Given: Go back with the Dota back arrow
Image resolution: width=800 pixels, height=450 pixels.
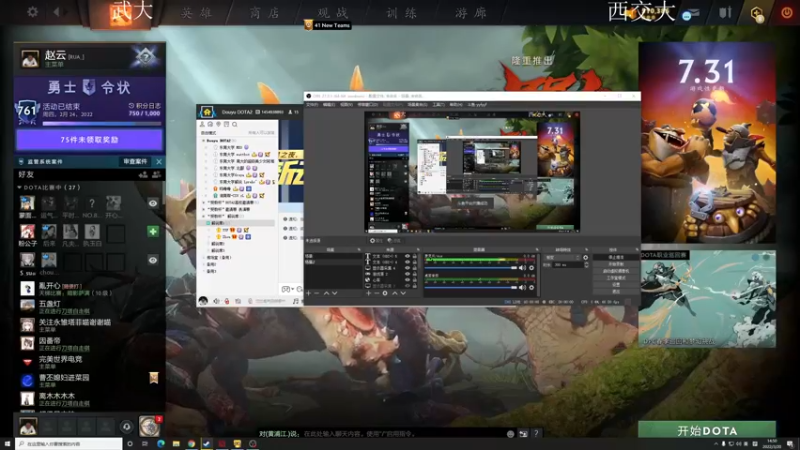Looking at the screenshot, I should tap(57, 11).
